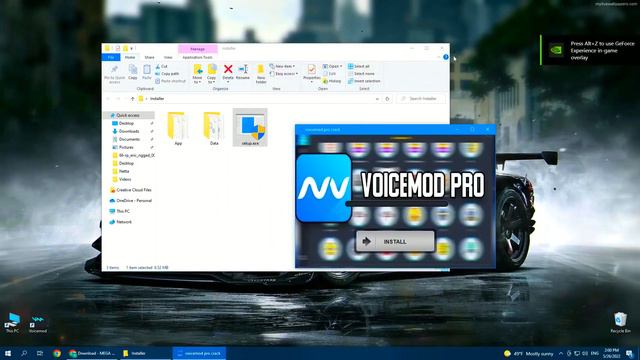Select Documents in navigation pane
Screen dimensions: 640x360
click(128, 139)
